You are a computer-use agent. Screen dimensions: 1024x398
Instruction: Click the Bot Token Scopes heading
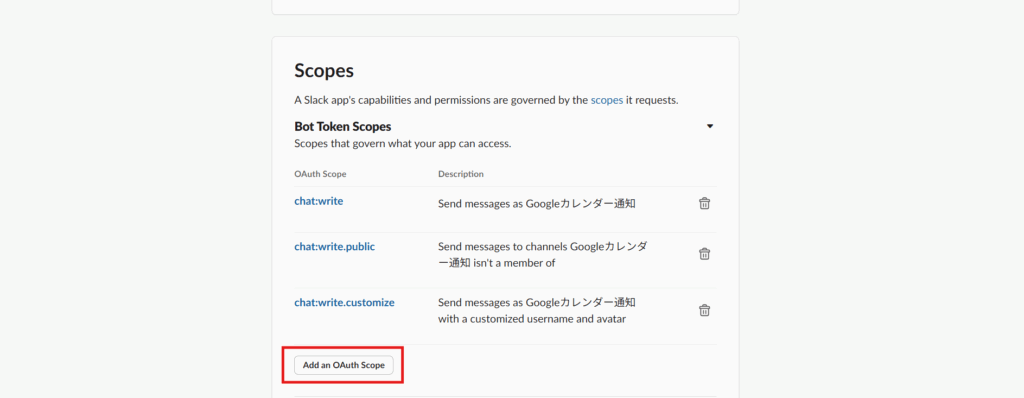(343, 126)
